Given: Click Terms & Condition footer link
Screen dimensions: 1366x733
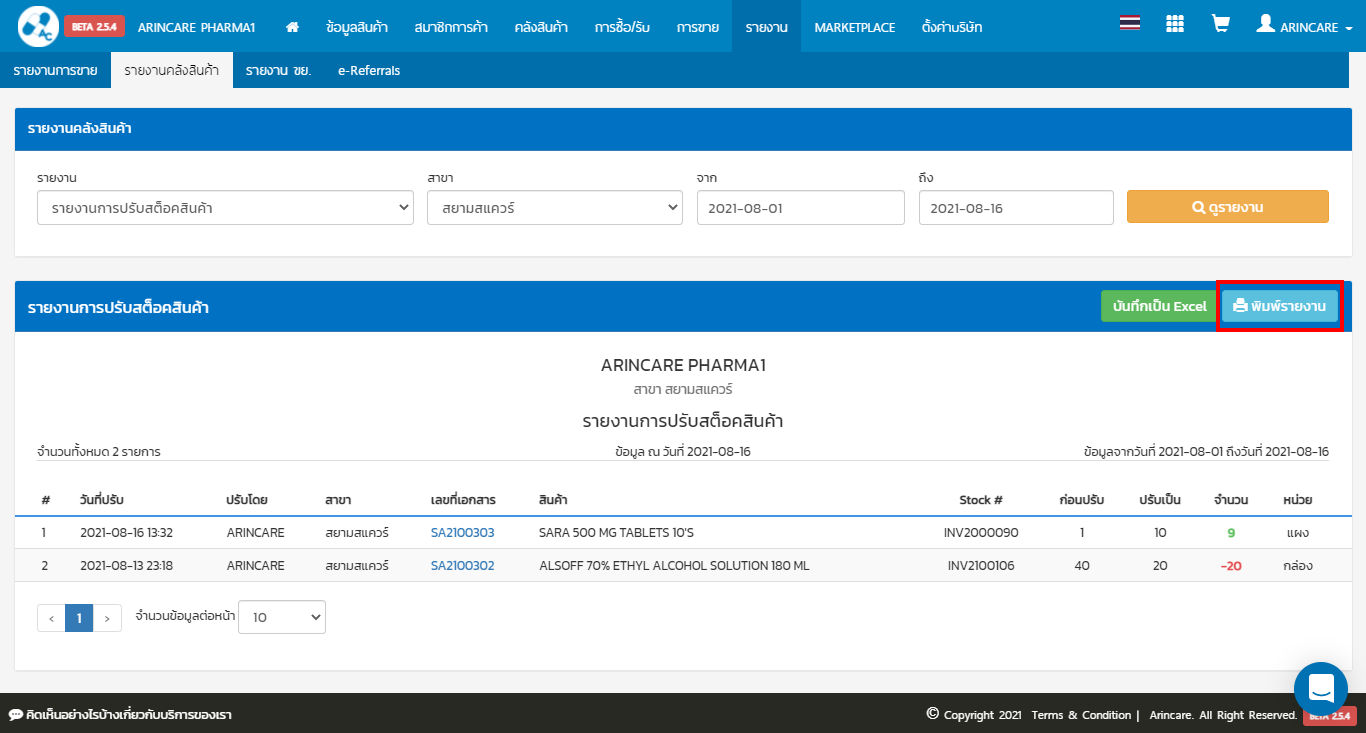Looking at the screenshot, I should coord(1081,715).
